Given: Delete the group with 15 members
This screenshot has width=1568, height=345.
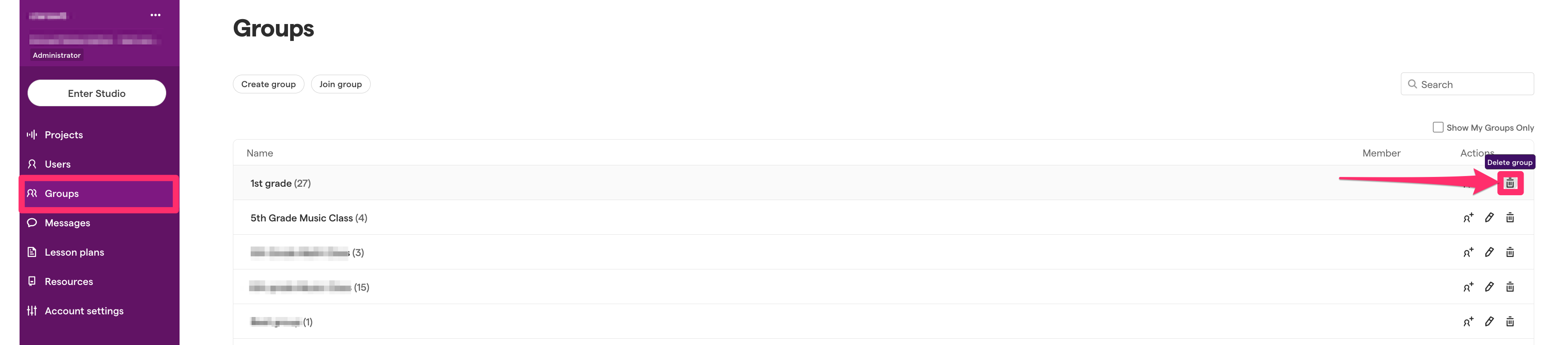Looking at the screenshot, I should (1510, 287).
